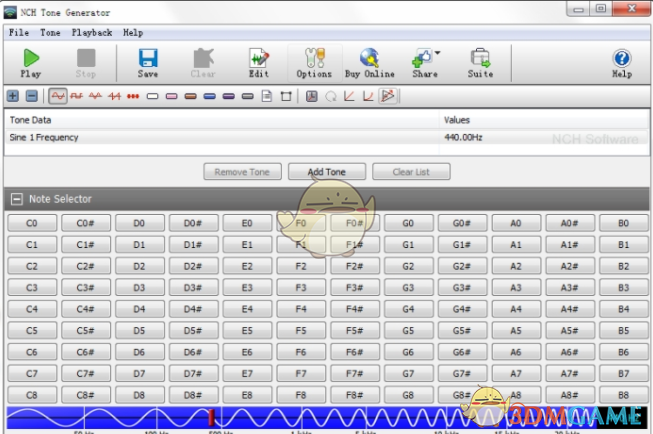The height and width of the screenshot is (434, 653).
Task: Play the generated tone
Action: coord(31,63)
